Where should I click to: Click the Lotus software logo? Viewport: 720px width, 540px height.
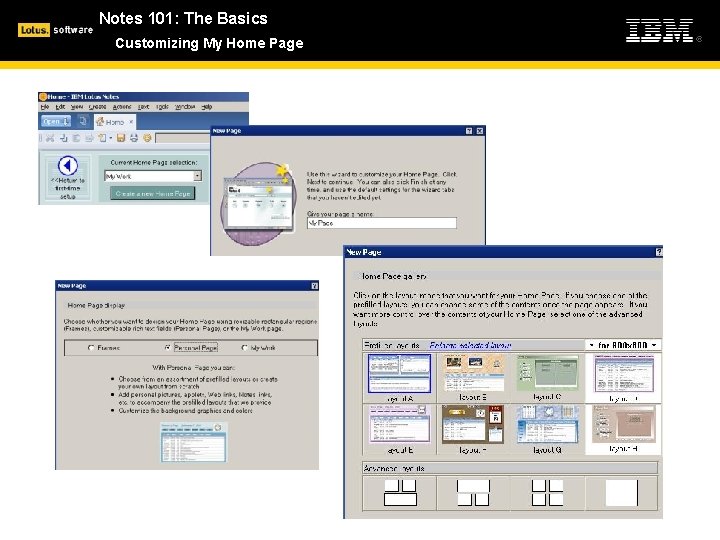click(x=56, y=30)
